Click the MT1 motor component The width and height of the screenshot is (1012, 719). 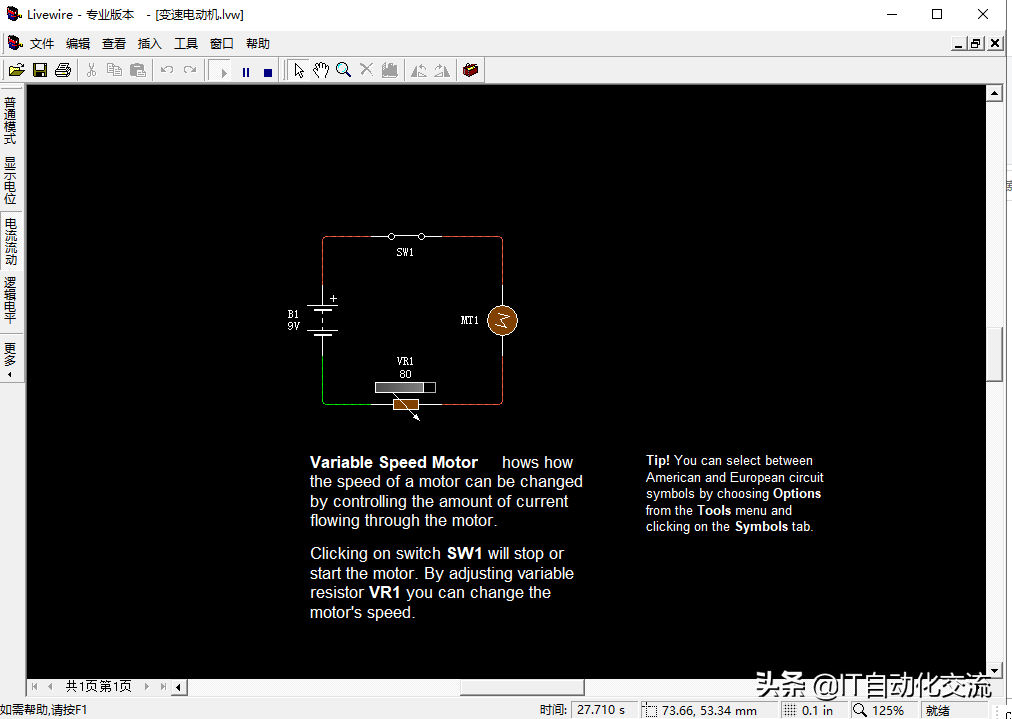coord(502,320)
